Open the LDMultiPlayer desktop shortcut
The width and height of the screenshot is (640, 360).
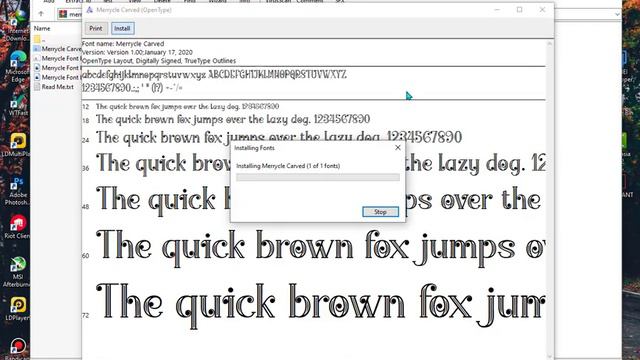(16, 145)
